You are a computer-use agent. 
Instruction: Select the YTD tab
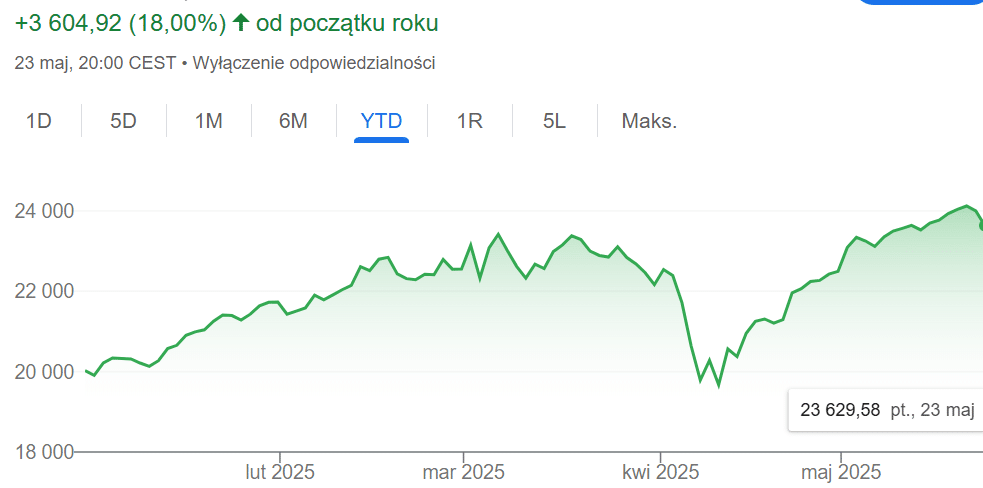click(381, 122)
